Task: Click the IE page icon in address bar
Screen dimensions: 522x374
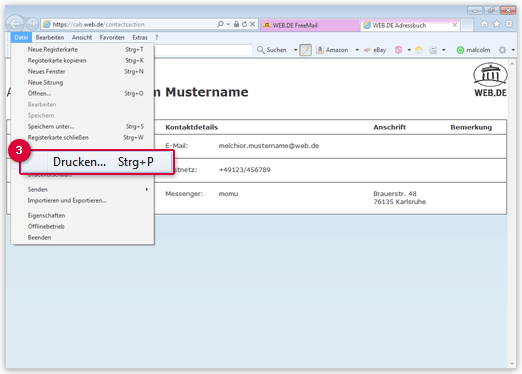Action: [x=47, y=24]
